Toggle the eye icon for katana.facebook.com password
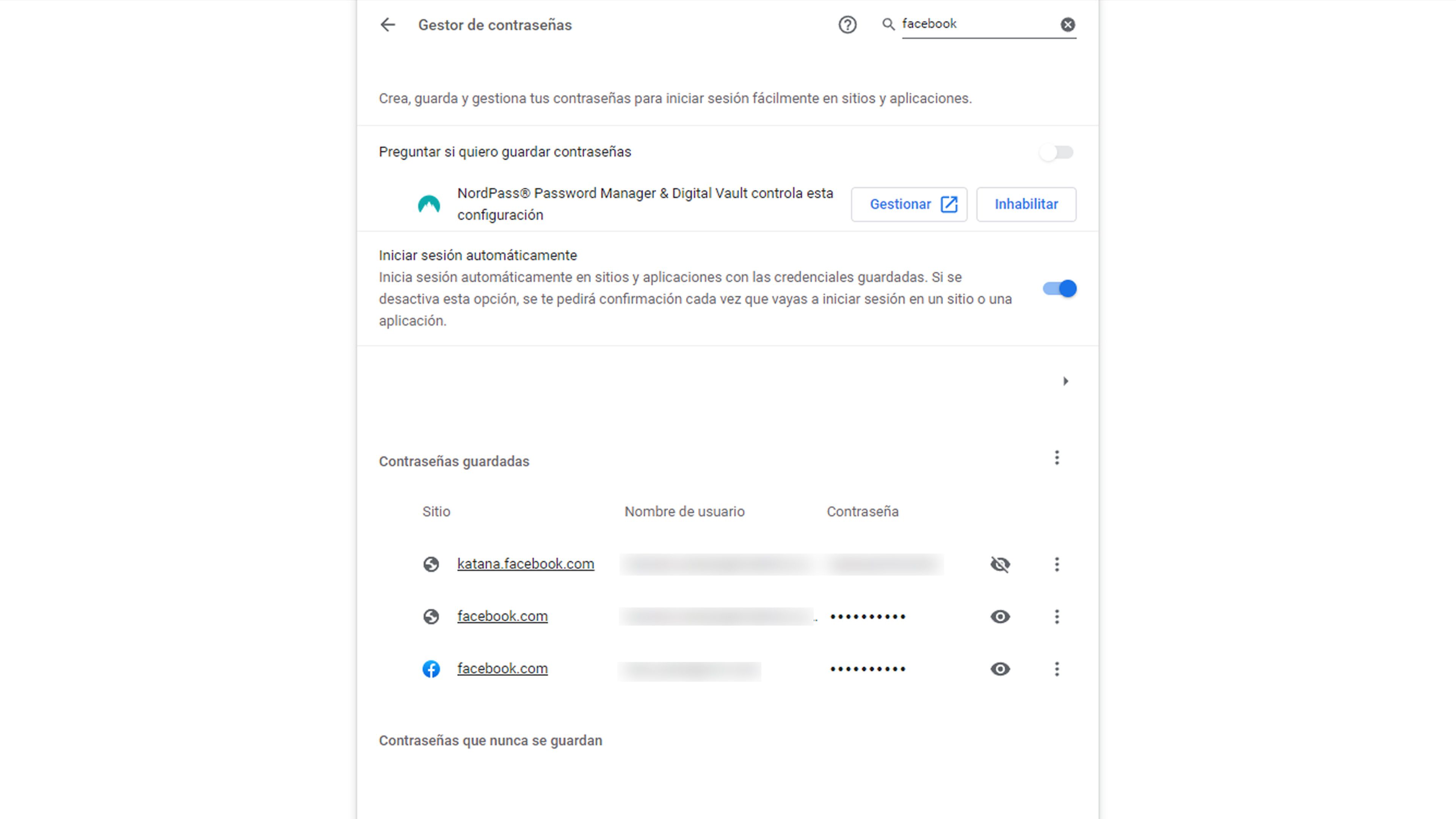Viewport: 1456px width, 819px height. click(x=1000, y=563)
